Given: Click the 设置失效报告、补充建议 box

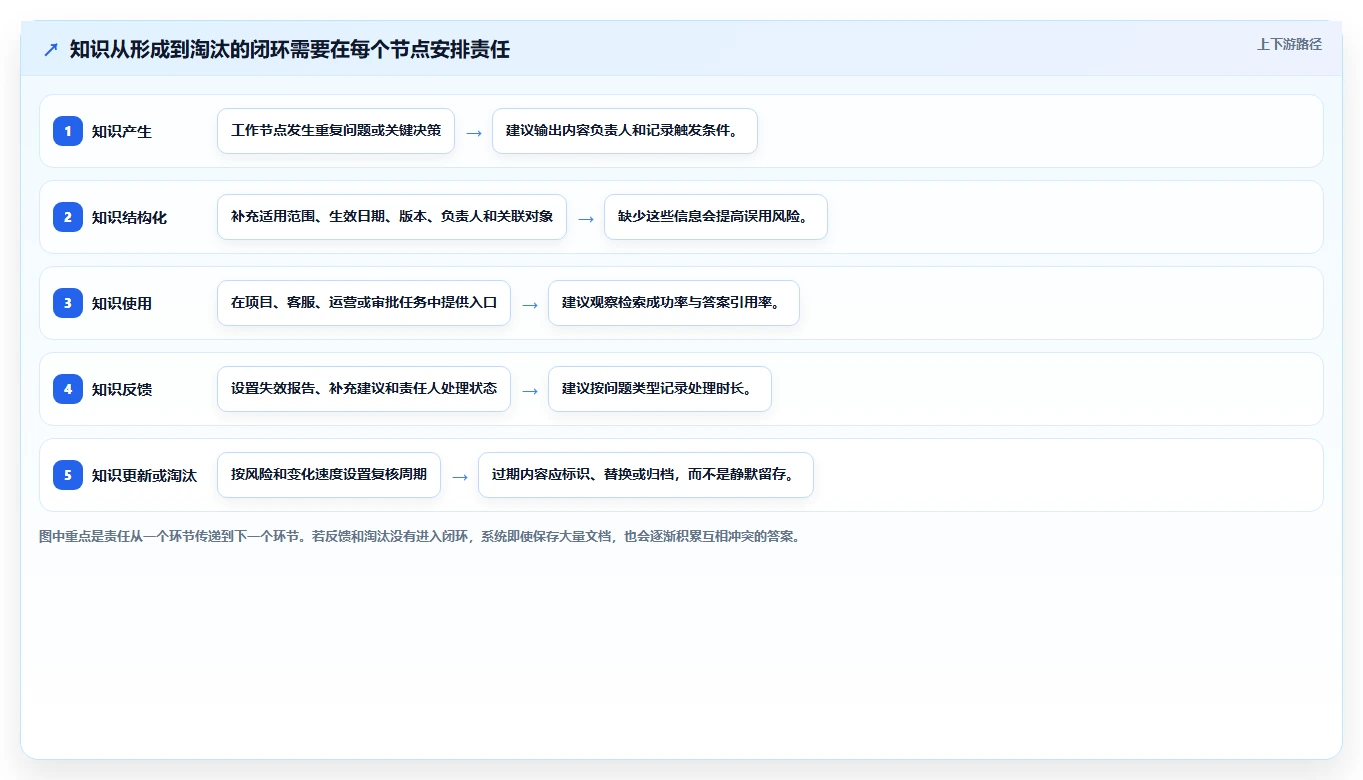Looking at the screenshot, I should pyautogui.click(x=364, y=389).
